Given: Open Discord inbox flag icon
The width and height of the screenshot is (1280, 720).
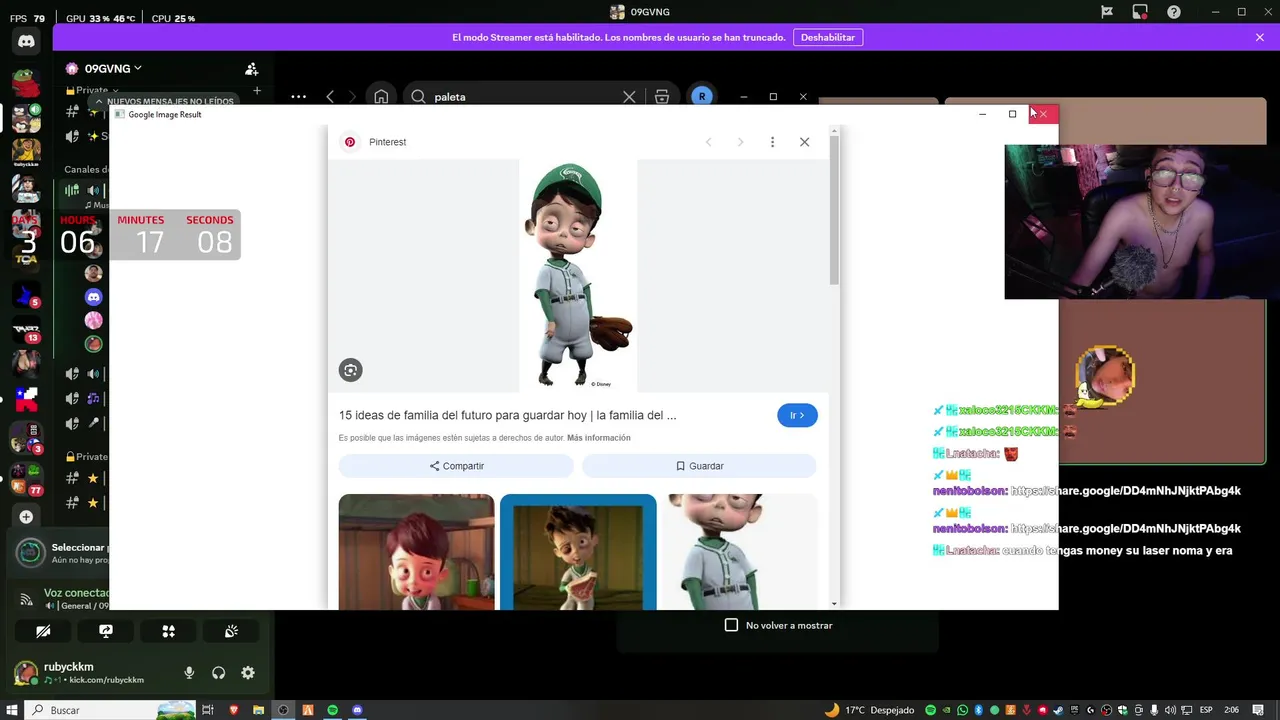Looking at the screenshot, I should pos(1107,12).
